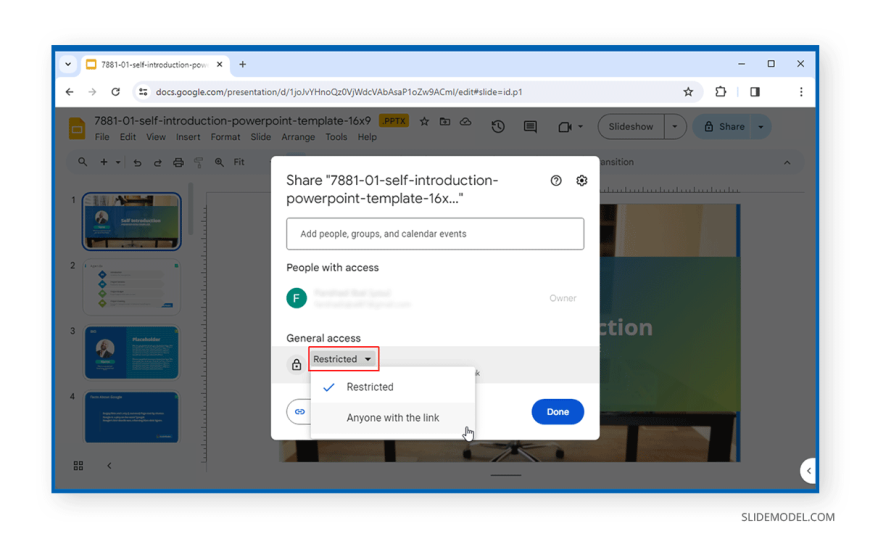Click the lock icon under General access
The height and width of the screenshot is (539, 870).
[296, 364]
